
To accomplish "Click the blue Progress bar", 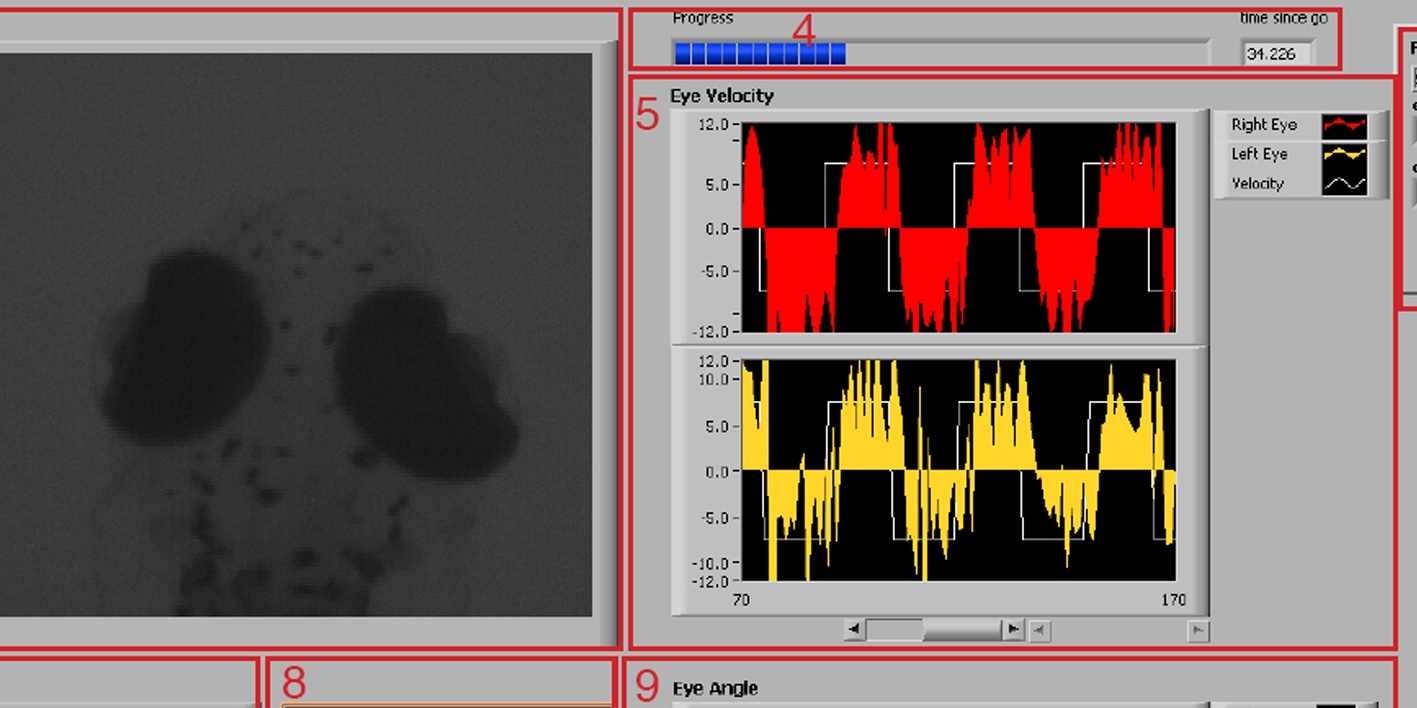I will coord(759,53).
